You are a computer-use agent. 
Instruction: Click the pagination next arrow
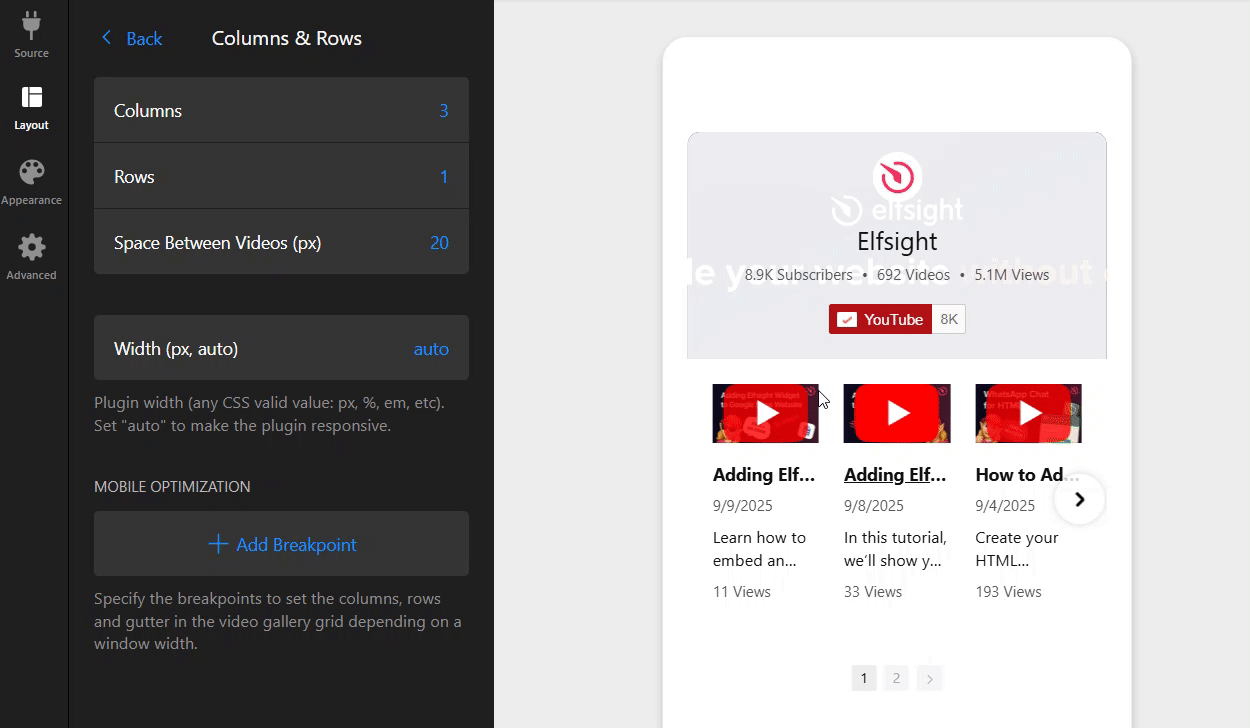click(929, 679)
